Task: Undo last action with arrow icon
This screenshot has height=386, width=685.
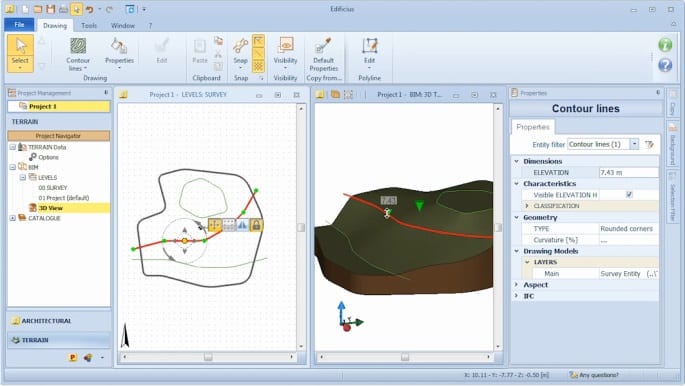Action: click(90, 9)
